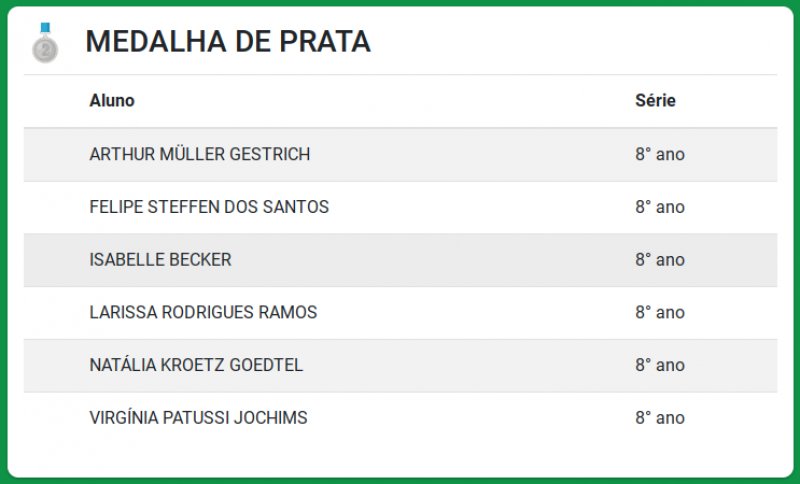Click the 8° ano cell for Larissa
800x484 pixels.
[x=660, y=312]
